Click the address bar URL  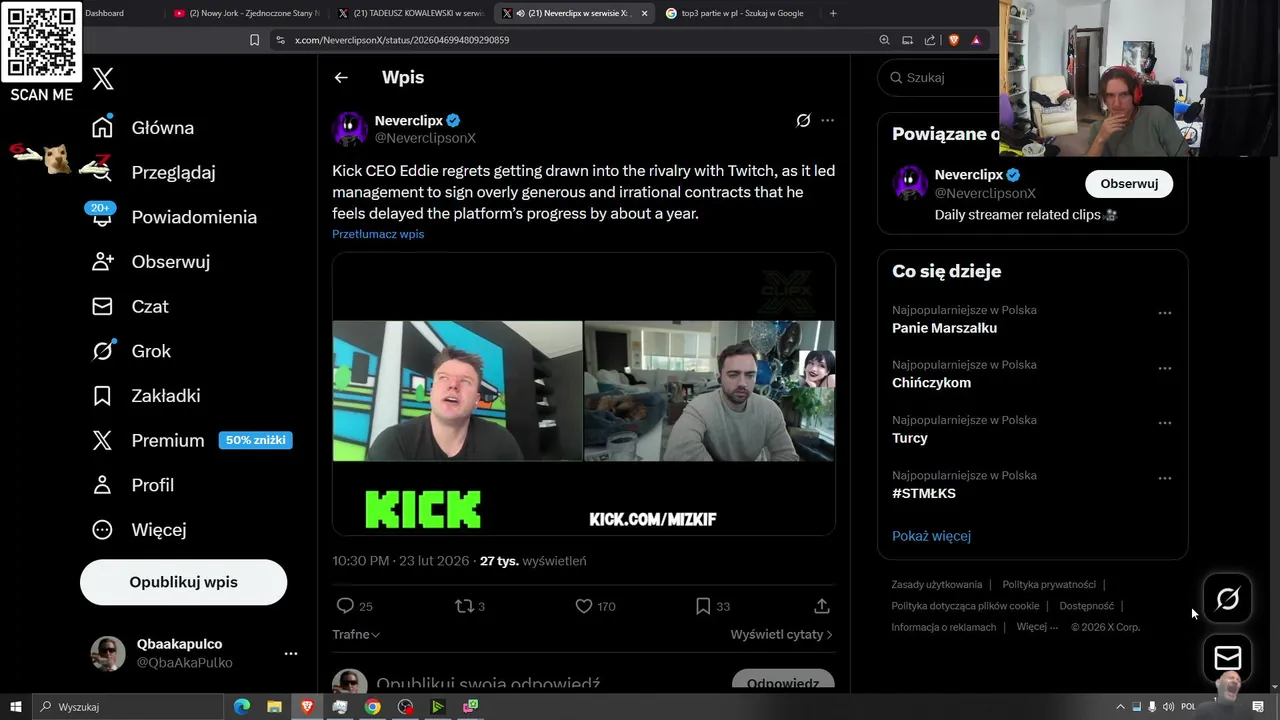click(x=402, y=40)
